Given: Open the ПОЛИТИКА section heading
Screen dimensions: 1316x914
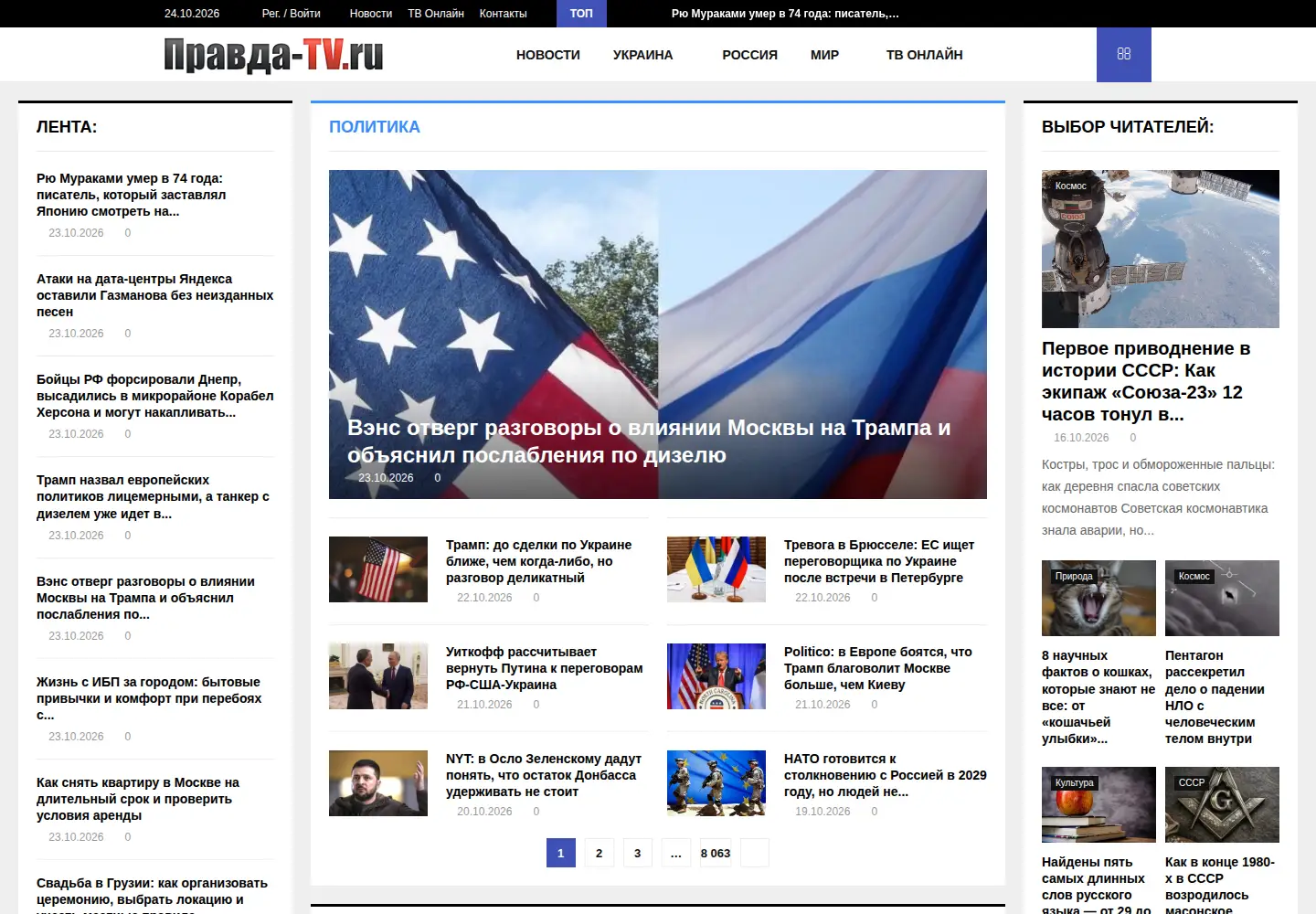Looking at the screenshot, I should pyautogui.click(x=375, y=127).
